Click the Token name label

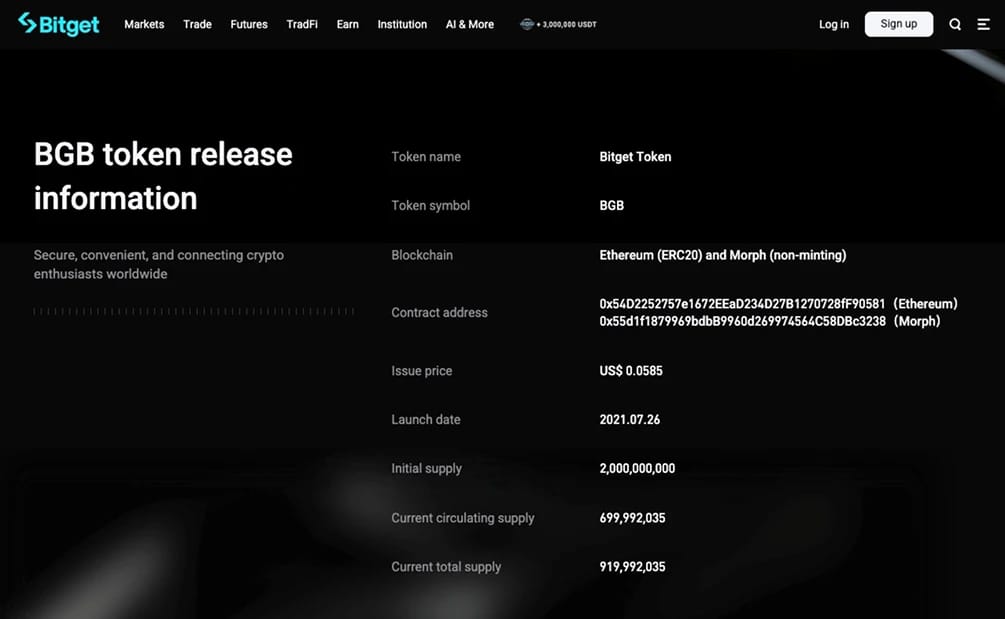426,157
